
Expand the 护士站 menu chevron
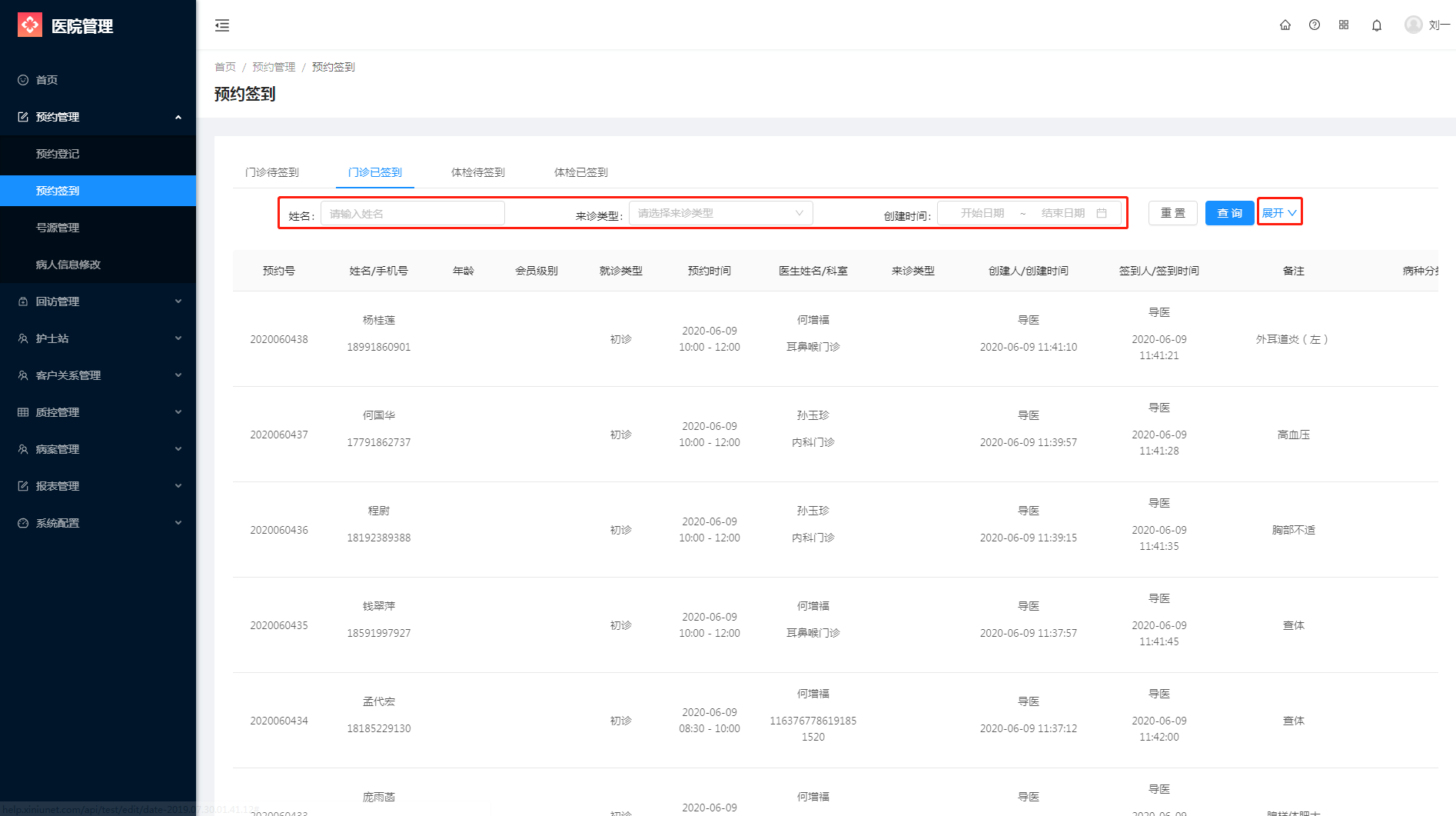[x=178, y=338]
